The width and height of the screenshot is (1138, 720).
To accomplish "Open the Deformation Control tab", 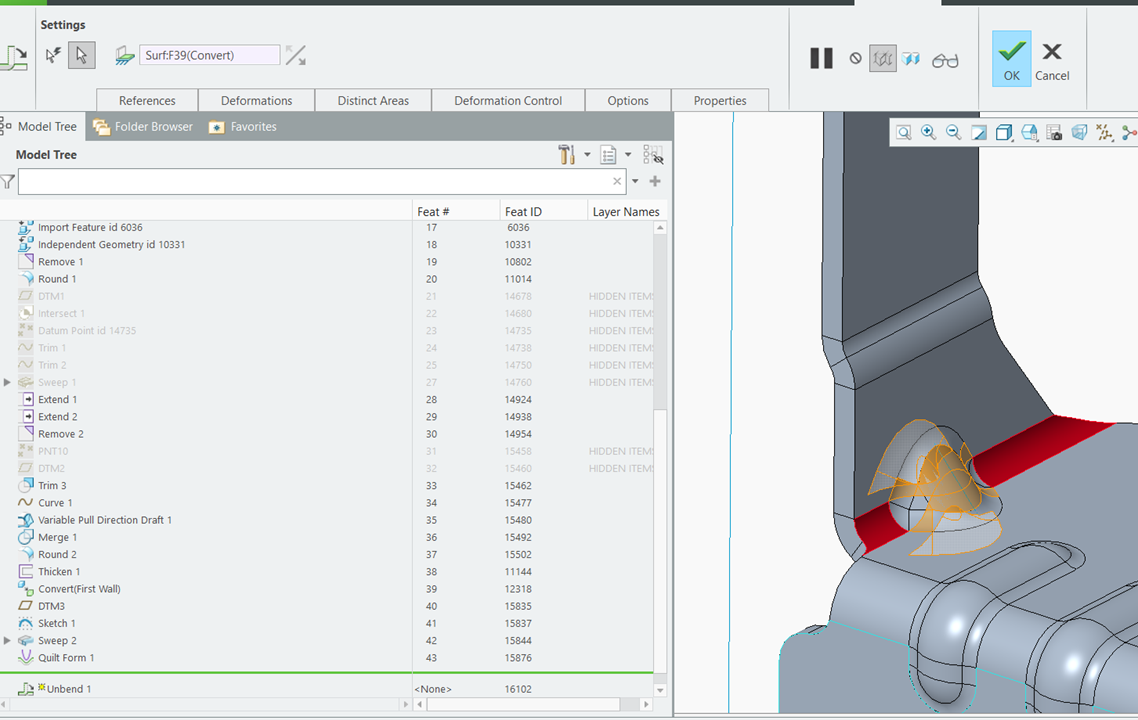I will tap(508, 100).
